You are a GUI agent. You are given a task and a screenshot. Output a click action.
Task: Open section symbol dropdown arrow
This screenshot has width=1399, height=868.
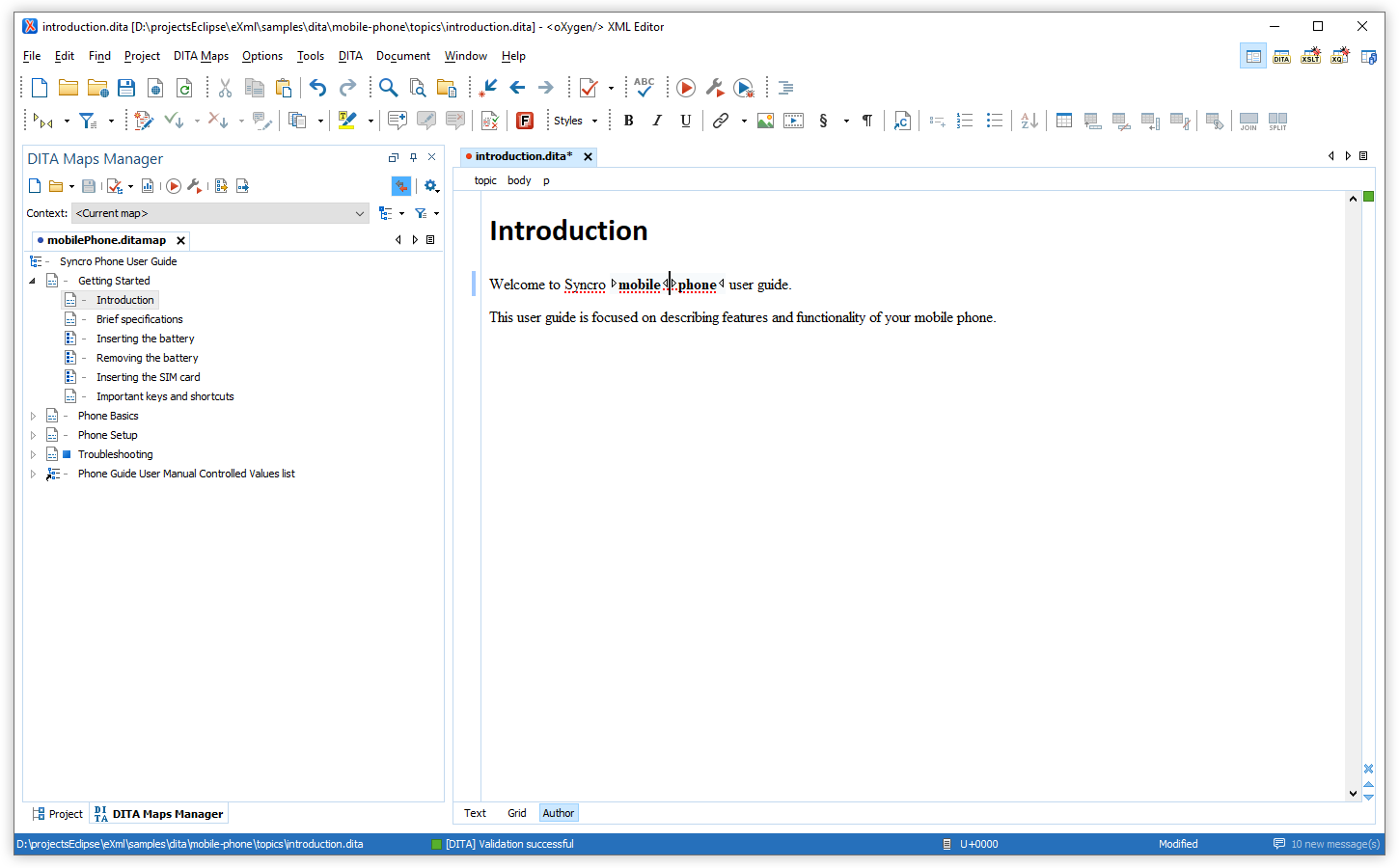846,121
